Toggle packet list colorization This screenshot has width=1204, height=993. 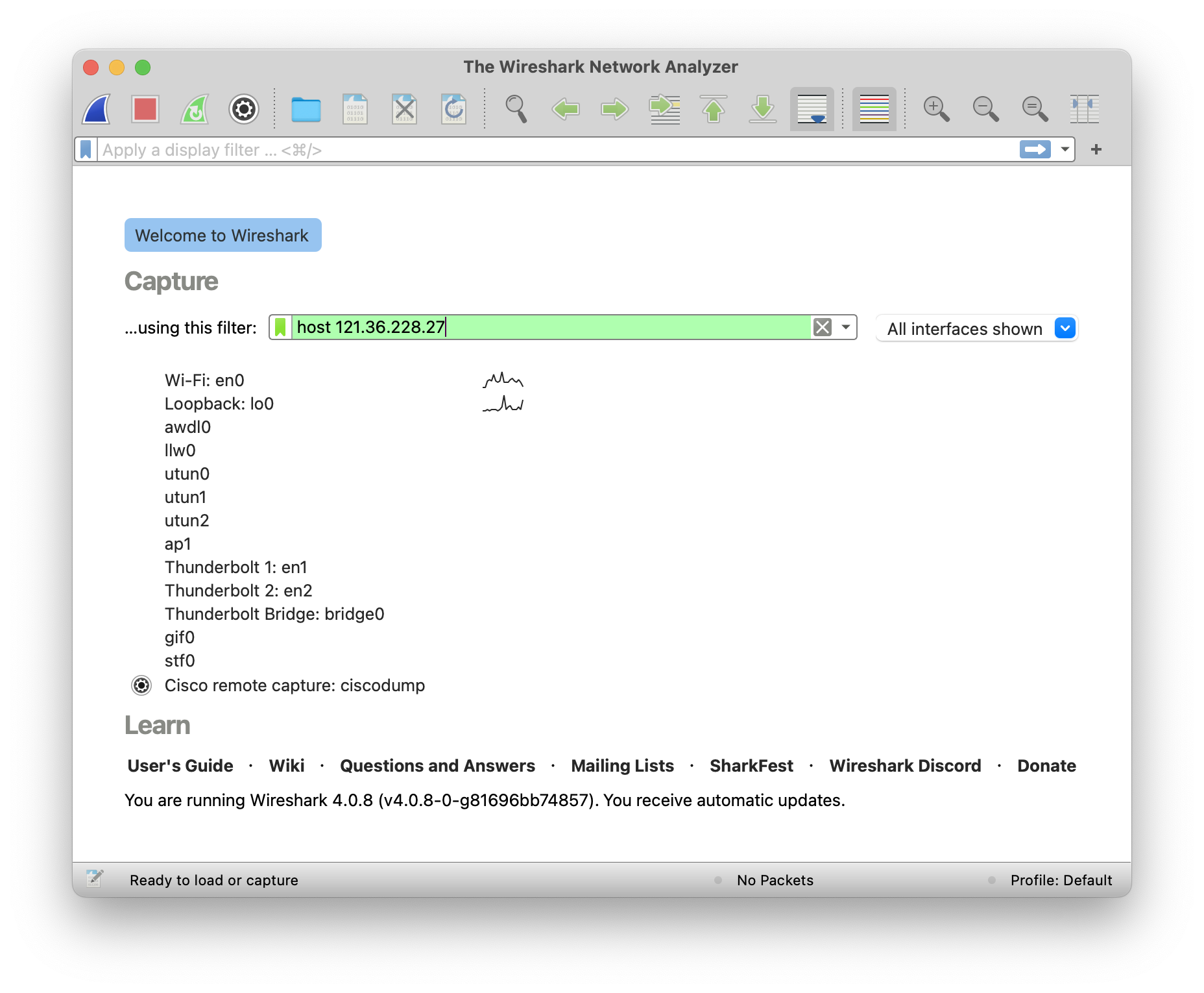[x=874, y=109]
